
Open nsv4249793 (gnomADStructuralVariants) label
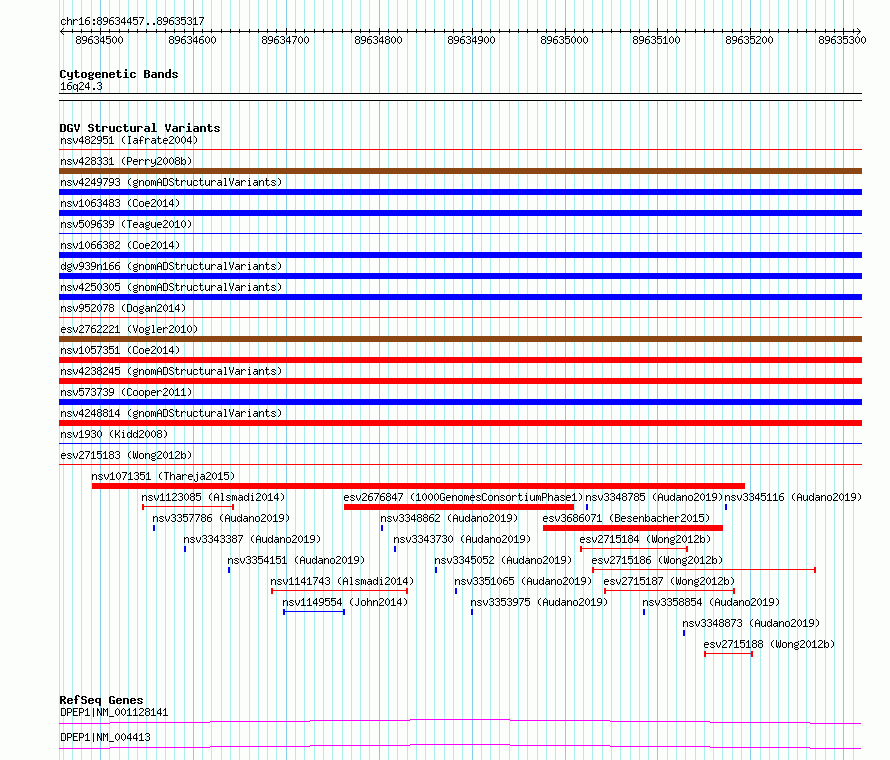(x=171, y=182)
